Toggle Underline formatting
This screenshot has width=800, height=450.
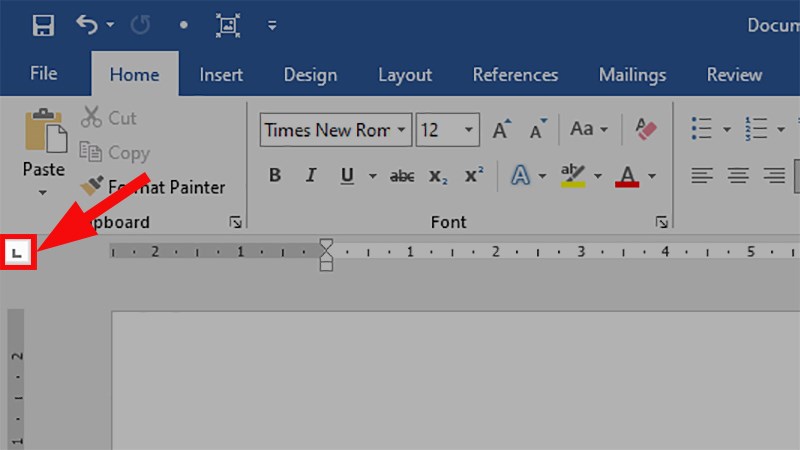coord(347,176)
